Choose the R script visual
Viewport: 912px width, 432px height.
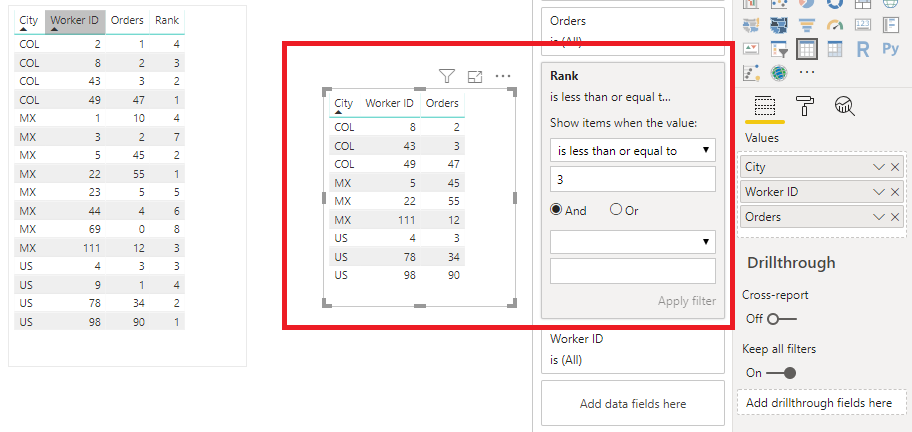[863, 49]
